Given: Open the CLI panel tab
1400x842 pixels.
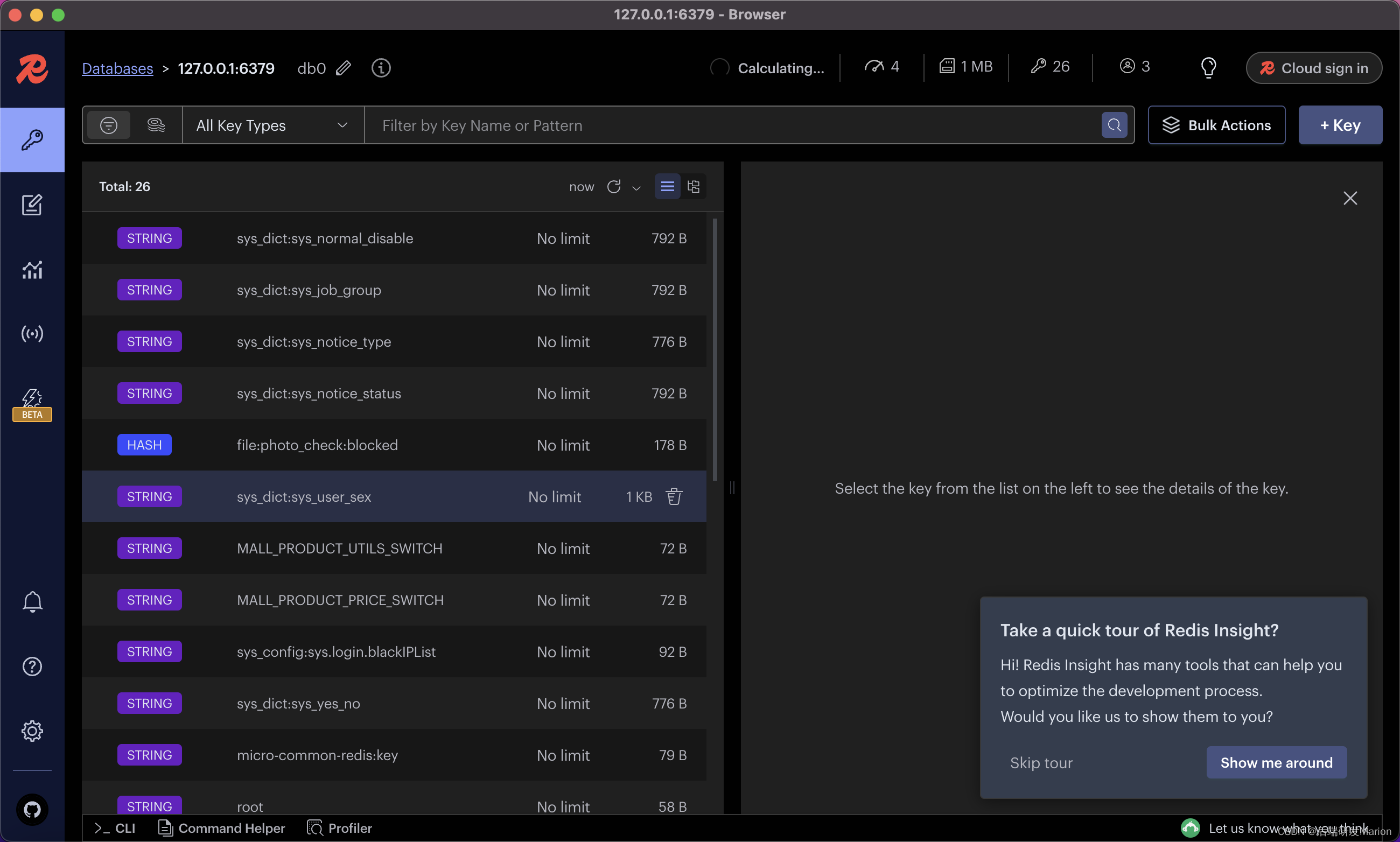Looking at the screenshot, I should (115, 828).
